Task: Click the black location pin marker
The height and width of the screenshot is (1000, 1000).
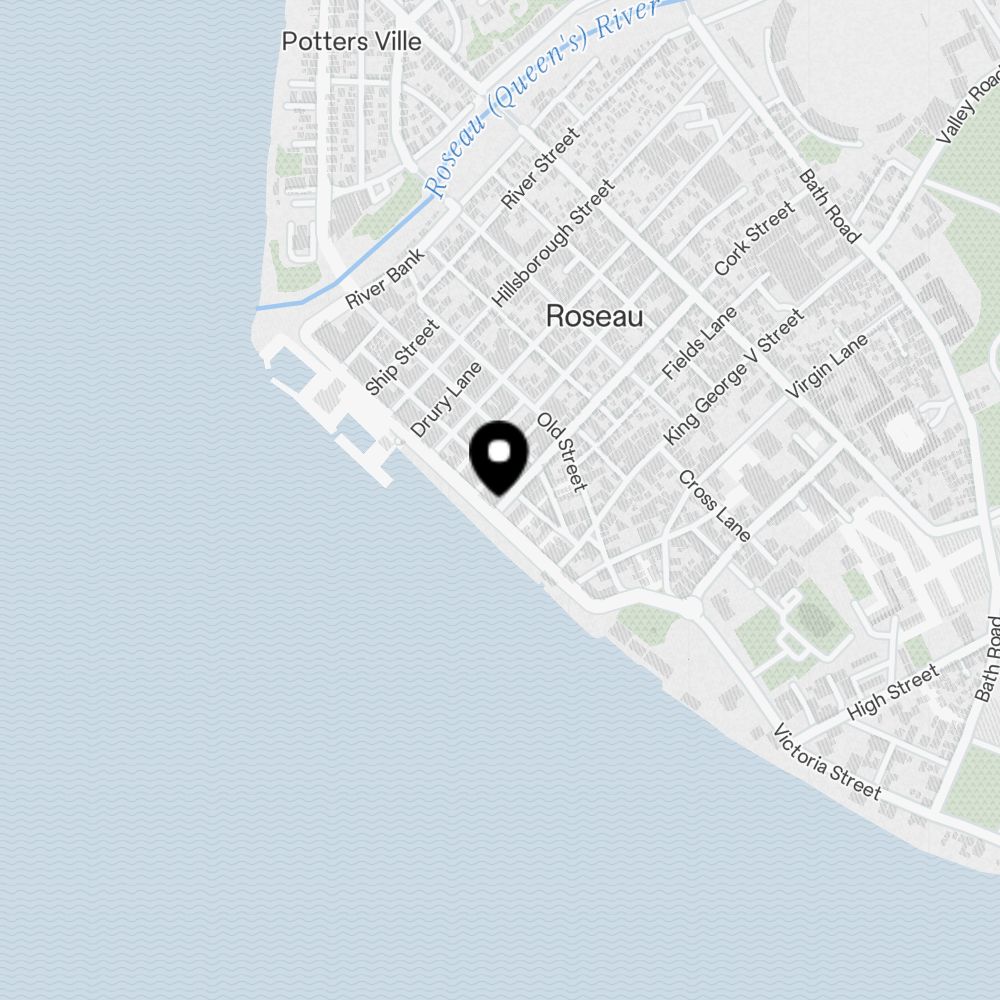Action: pyautogui.click(x=499, y=458)
